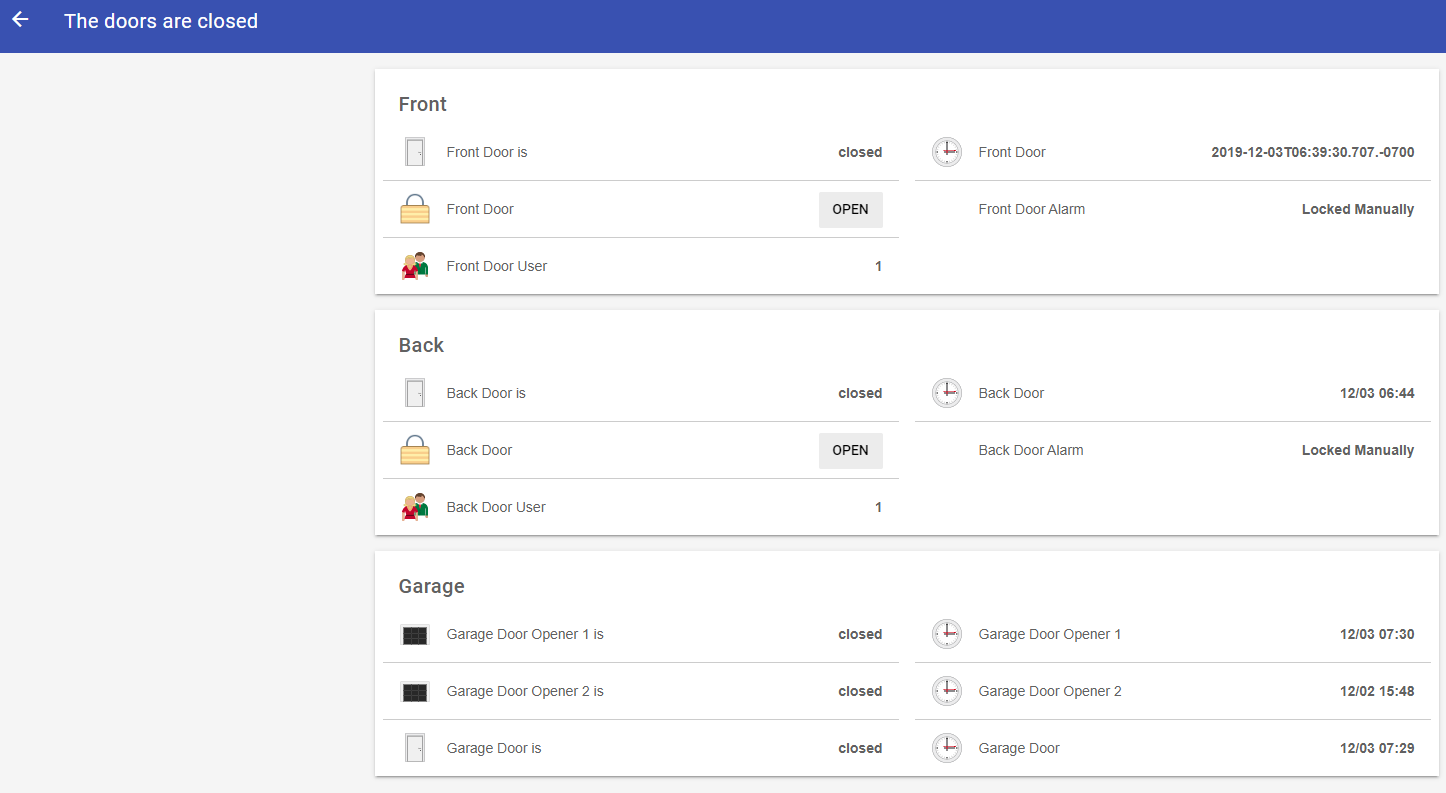Click the Front Door ISO timestamp value
1446x793 pixels.
pos(1312,152)
